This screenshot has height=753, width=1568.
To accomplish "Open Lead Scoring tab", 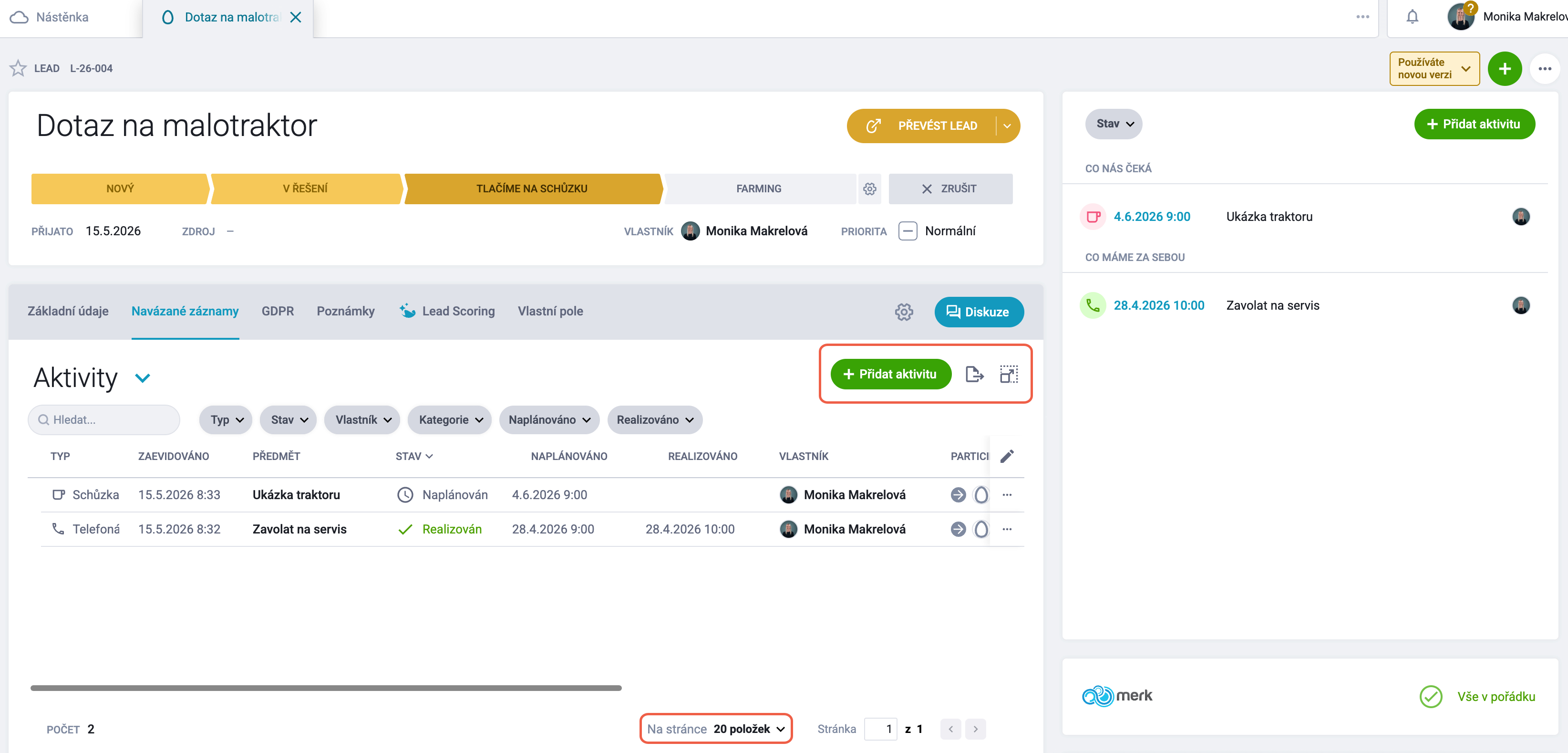I will coord(447,311).
